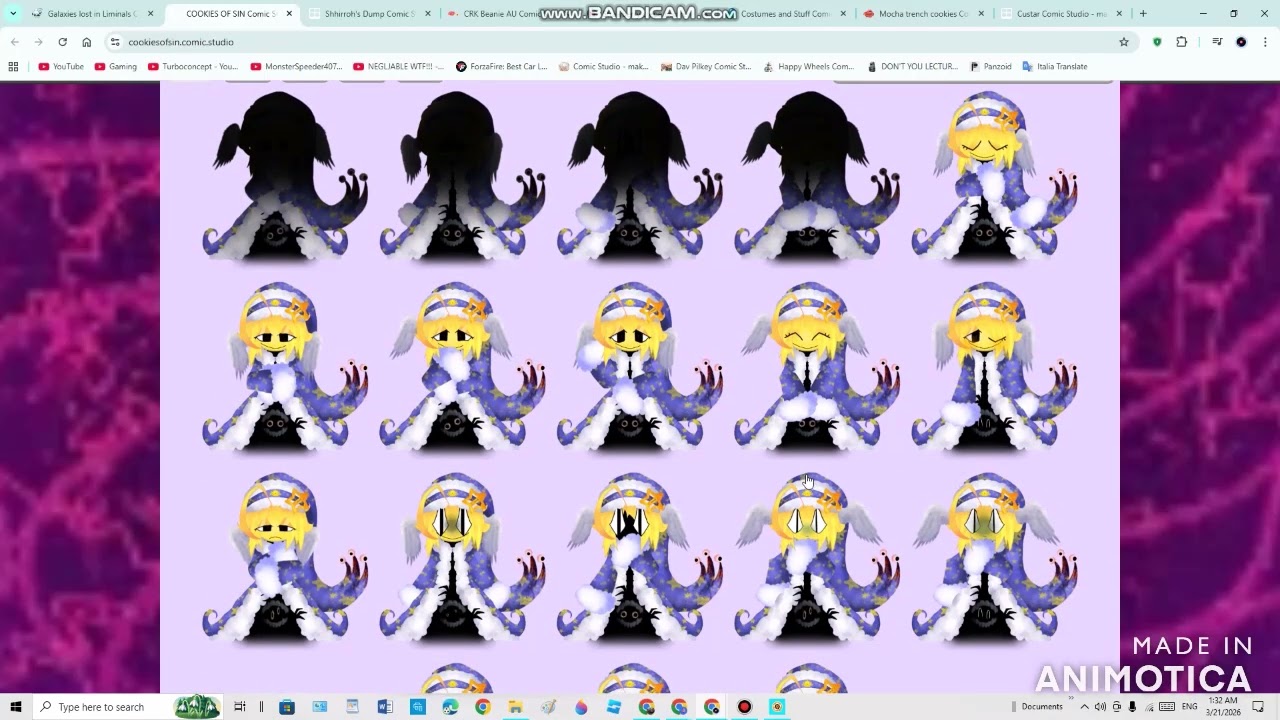1280x720 pixels.
Task: Open the ENG language indicator
Action: click(x=1189, y=707)
